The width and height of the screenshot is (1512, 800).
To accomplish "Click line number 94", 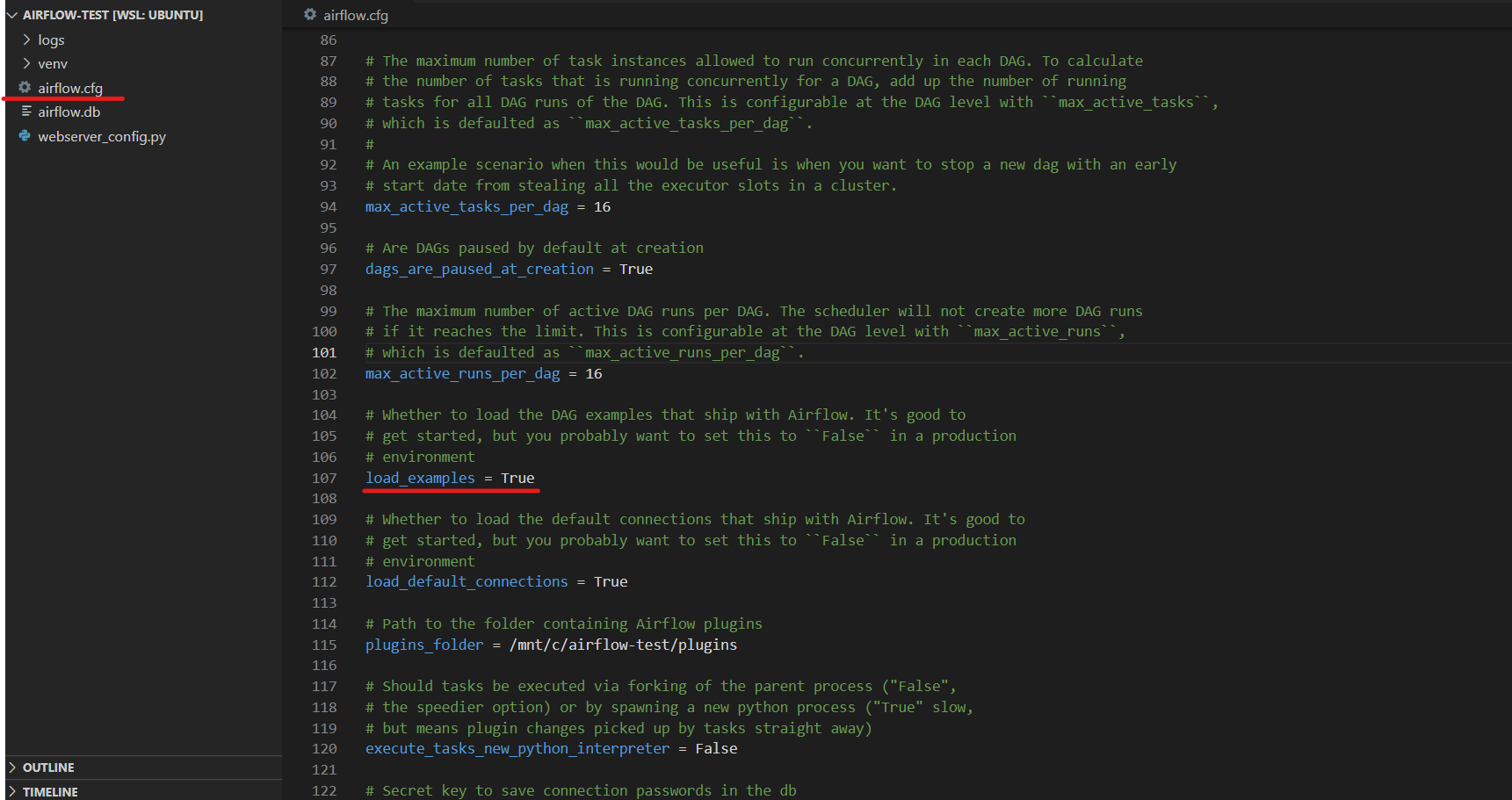I will tap(328, 206).
